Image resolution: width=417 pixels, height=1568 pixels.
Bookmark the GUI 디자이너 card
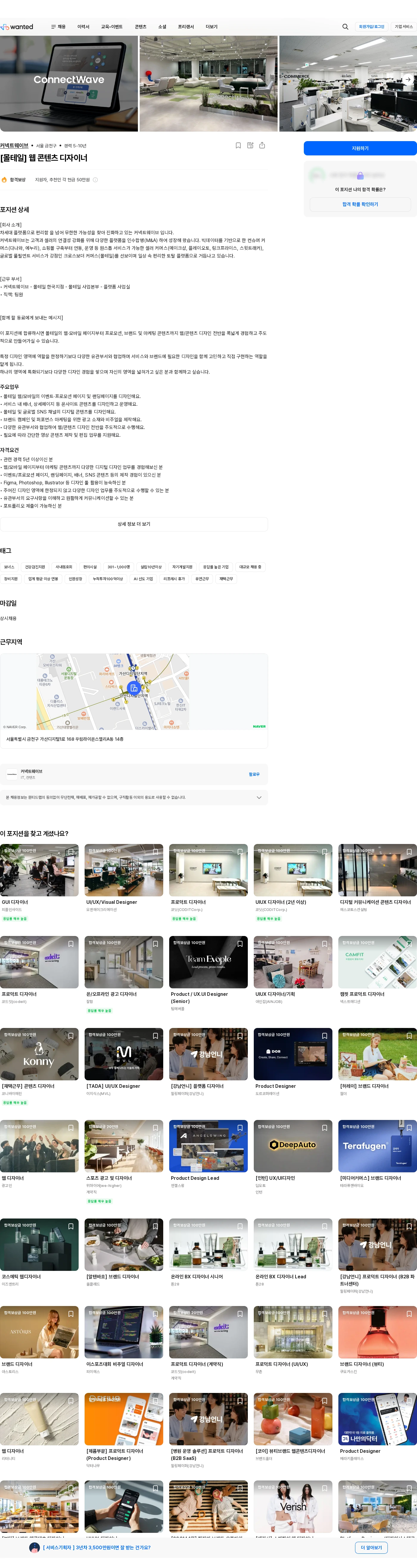point(71,851)
